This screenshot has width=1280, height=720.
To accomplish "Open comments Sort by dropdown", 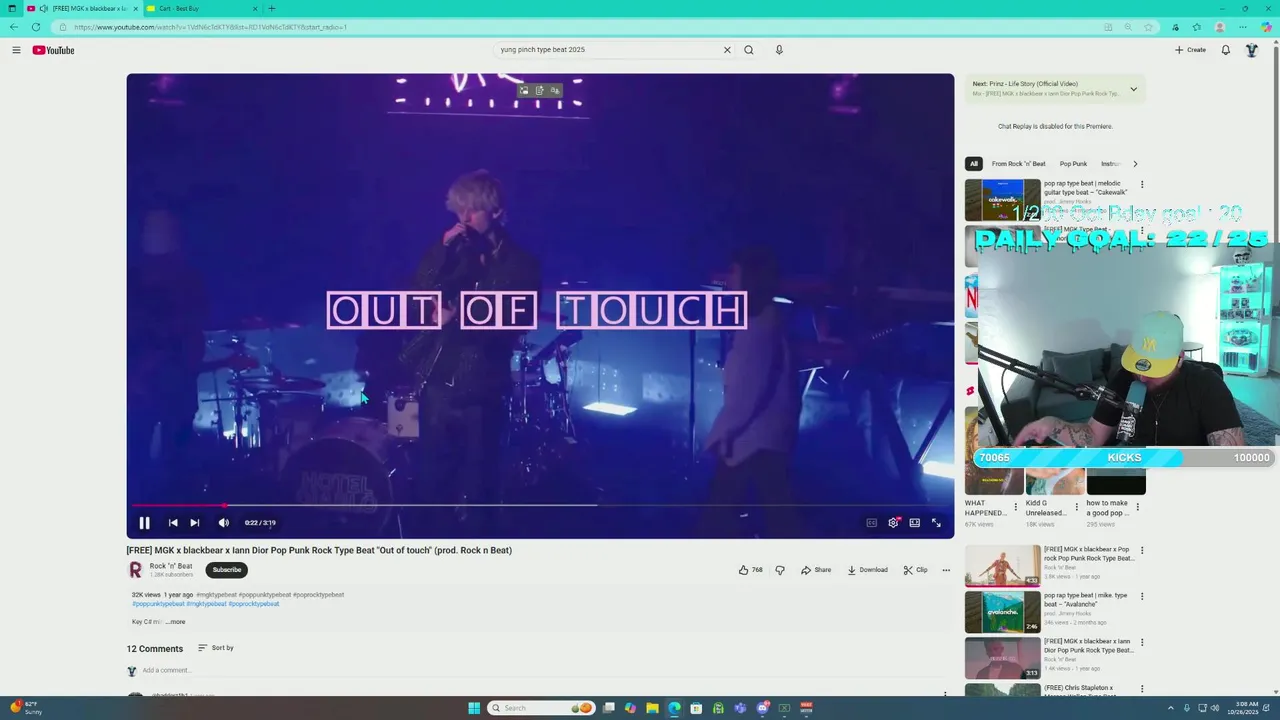I will click(215, 648).
